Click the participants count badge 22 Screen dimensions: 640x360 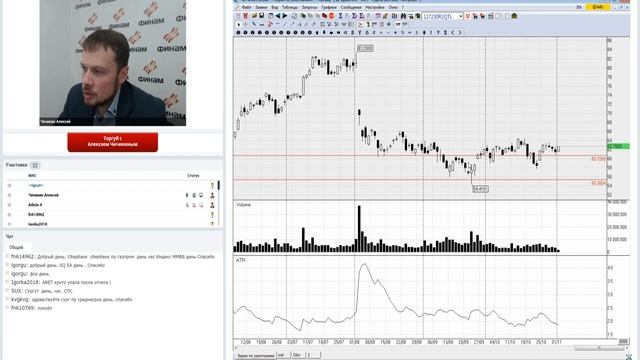tap(35, 165)
